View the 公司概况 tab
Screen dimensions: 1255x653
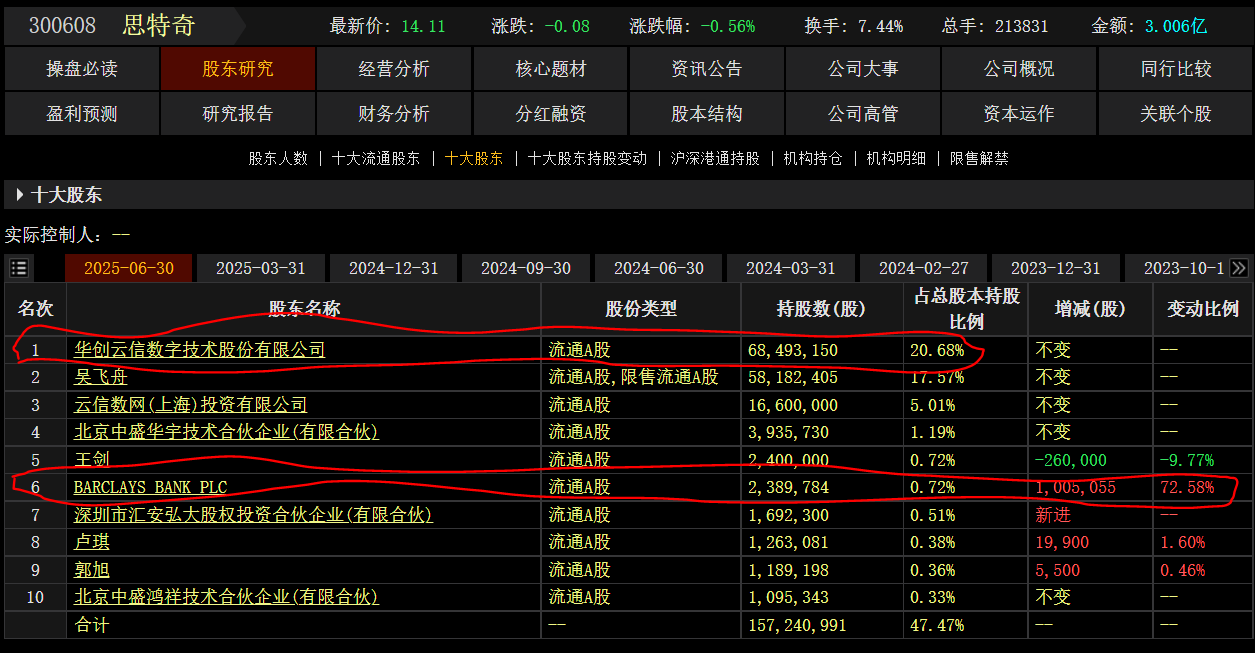coord(1019,69)
